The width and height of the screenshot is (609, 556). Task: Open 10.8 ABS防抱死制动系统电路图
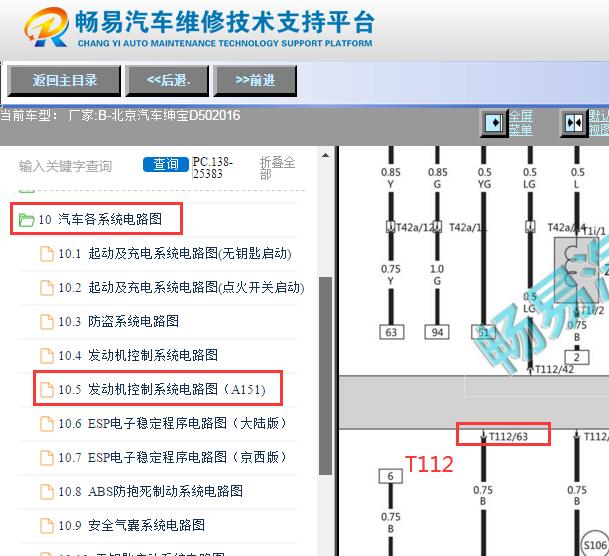[150, 491]
